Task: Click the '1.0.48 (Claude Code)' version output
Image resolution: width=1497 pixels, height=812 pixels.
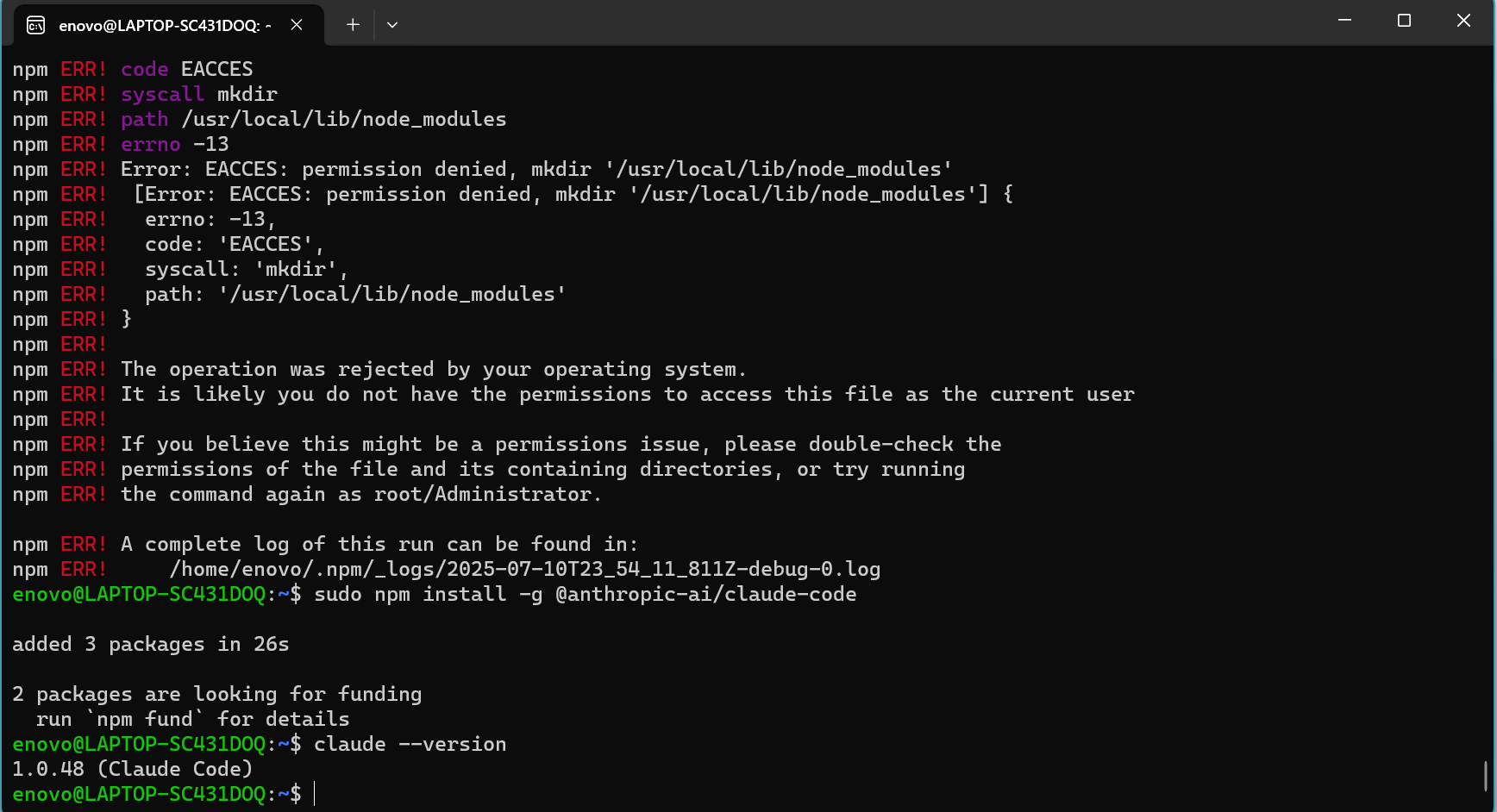Action: click(x=132, y=769)
